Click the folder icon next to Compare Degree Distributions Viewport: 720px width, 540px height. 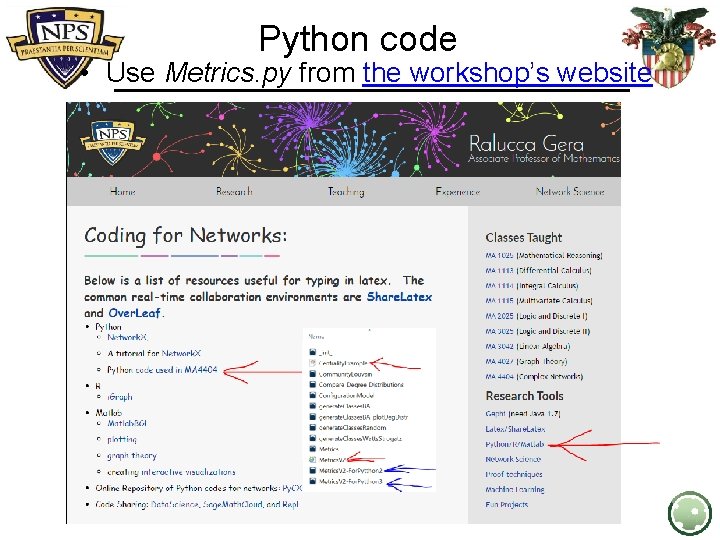click(x=313, y=384)
